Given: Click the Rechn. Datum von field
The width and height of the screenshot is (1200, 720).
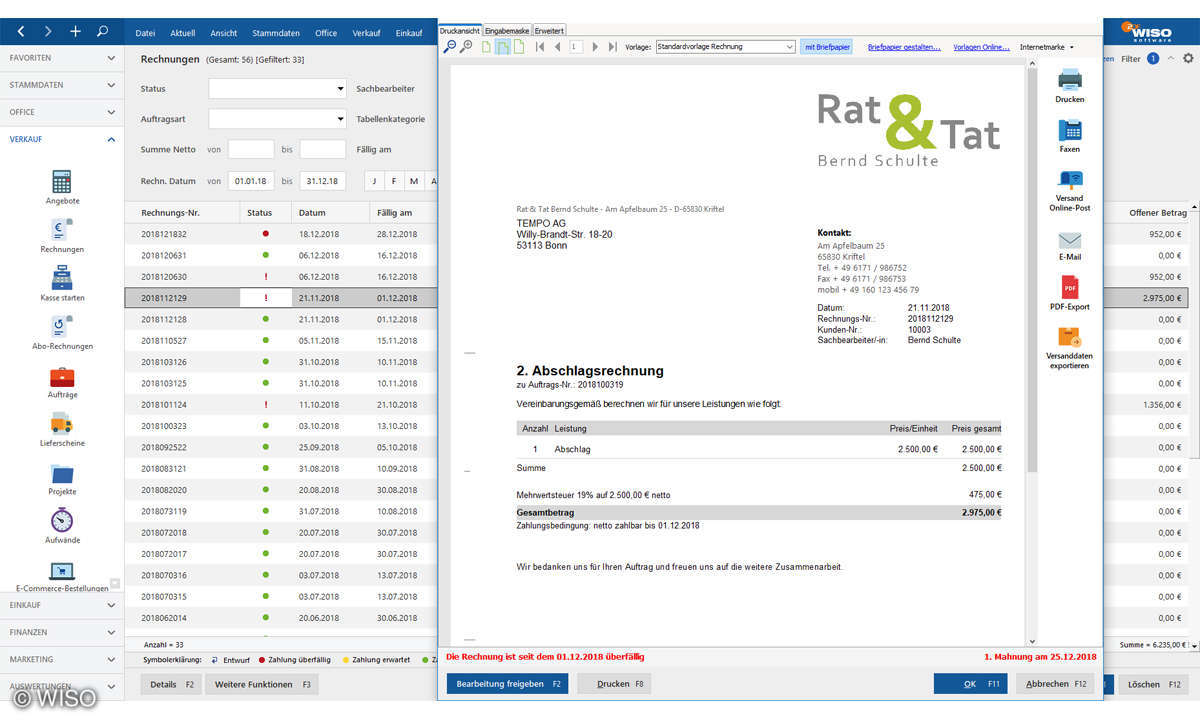Looking at the screenshot, I should 251,181.
